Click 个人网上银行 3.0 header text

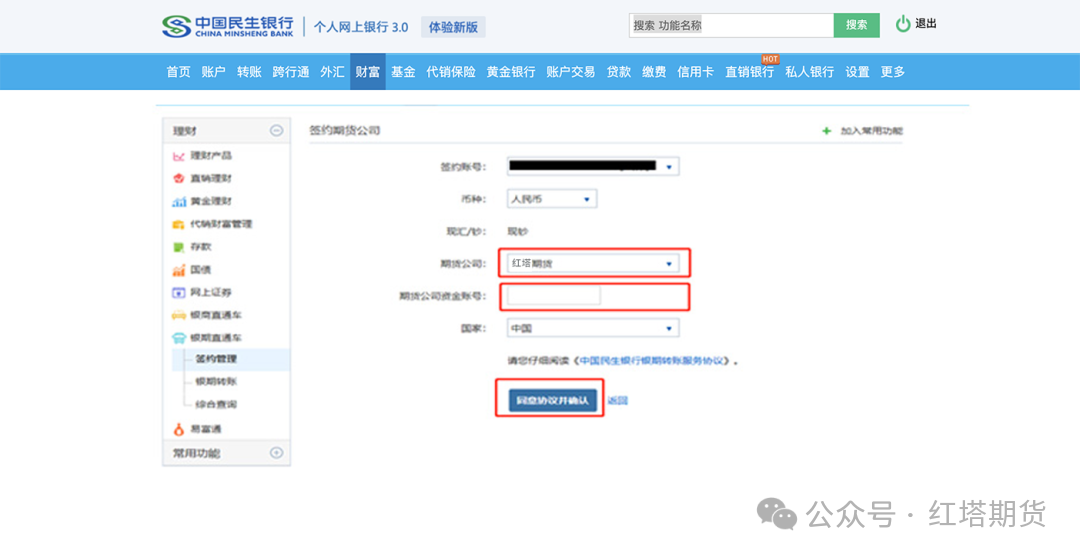[x=361, y=28]
